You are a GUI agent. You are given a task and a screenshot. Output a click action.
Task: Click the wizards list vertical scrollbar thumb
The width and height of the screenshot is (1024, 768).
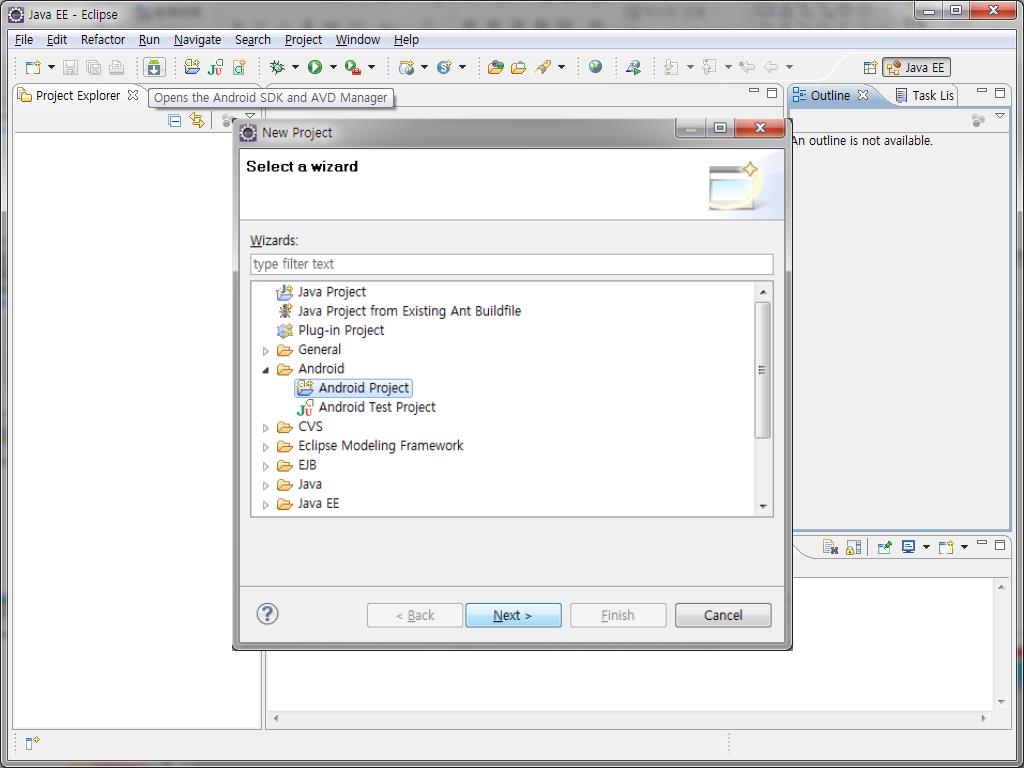[762, 370]
